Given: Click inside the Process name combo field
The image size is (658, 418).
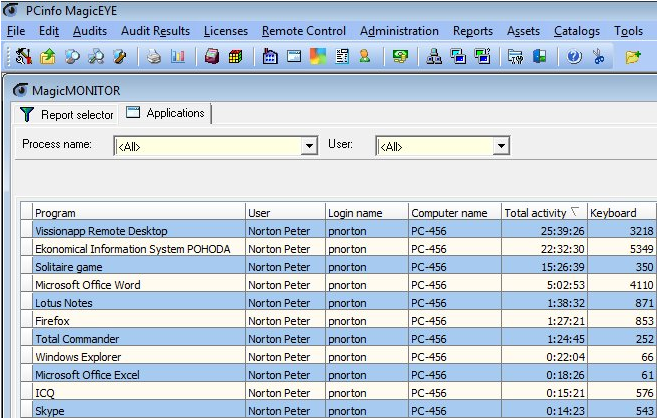Looking at the screenshot, I should 208,146.
